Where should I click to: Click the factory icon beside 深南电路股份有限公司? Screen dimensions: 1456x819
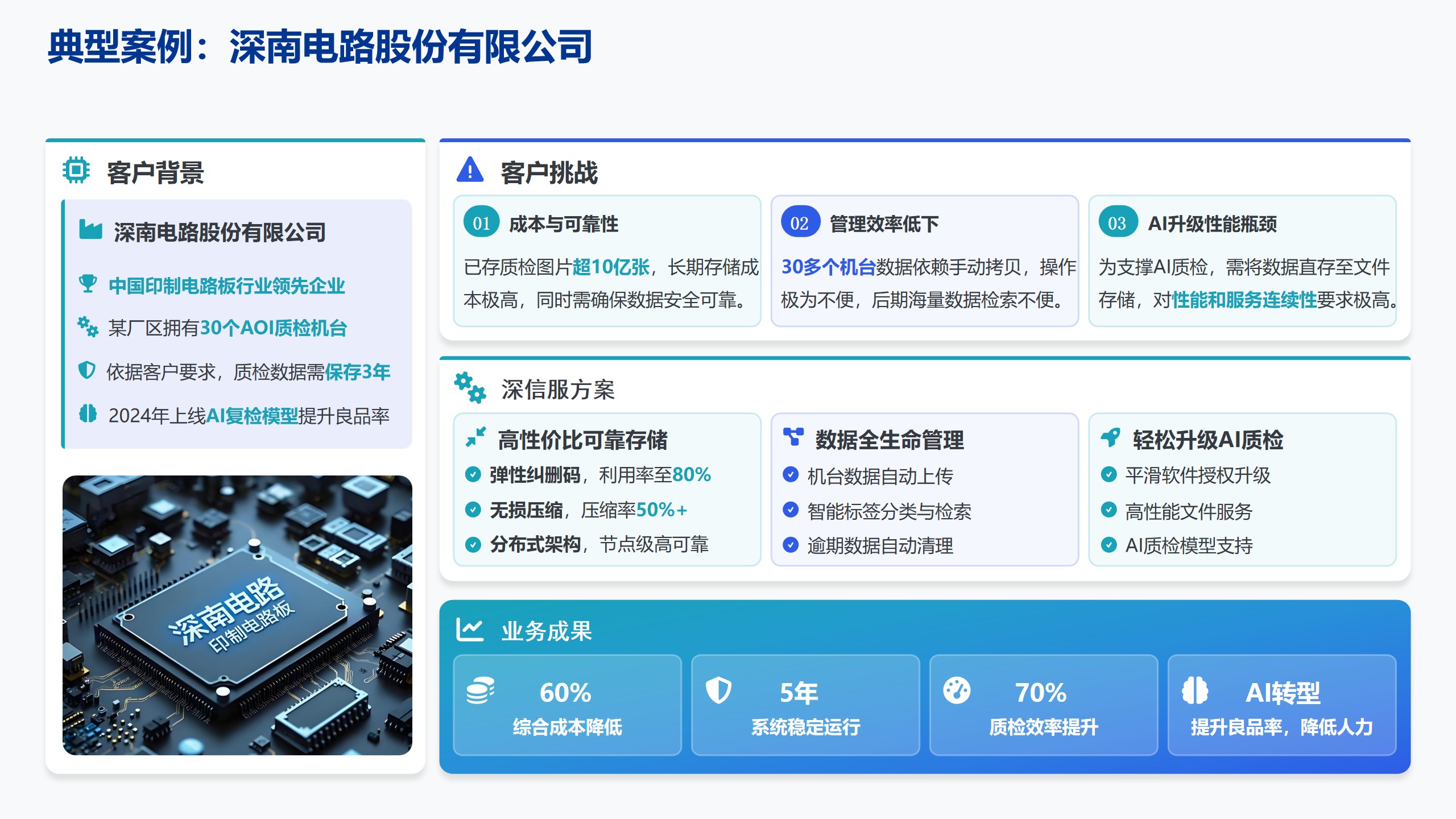click(x=90, y=229)
